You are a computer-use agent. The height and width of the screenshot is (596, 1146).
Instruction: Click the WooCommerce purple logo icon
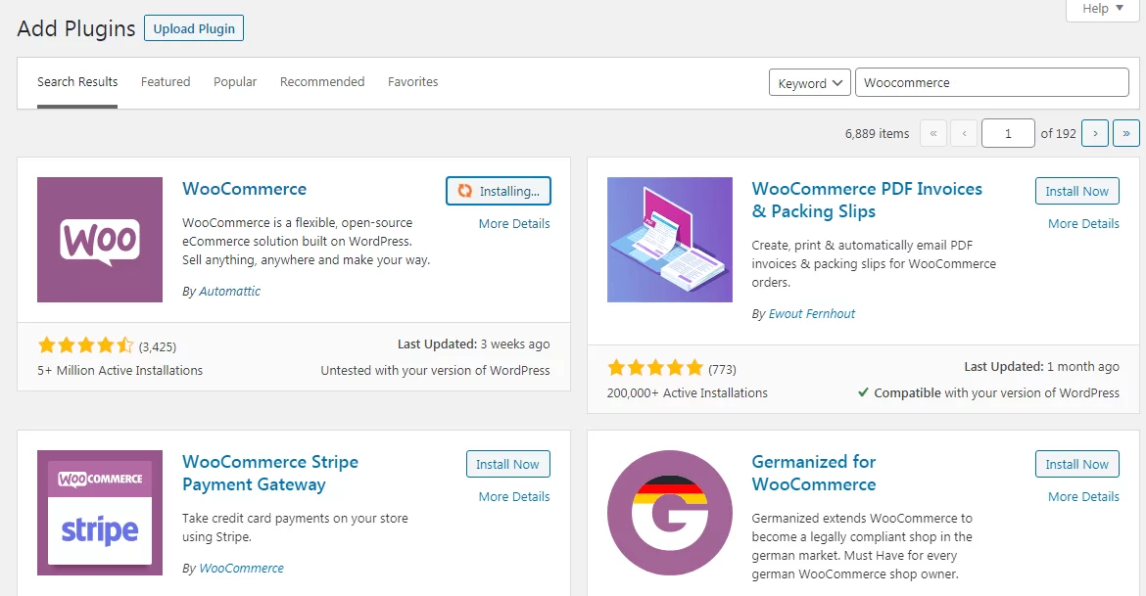(100, 240)
